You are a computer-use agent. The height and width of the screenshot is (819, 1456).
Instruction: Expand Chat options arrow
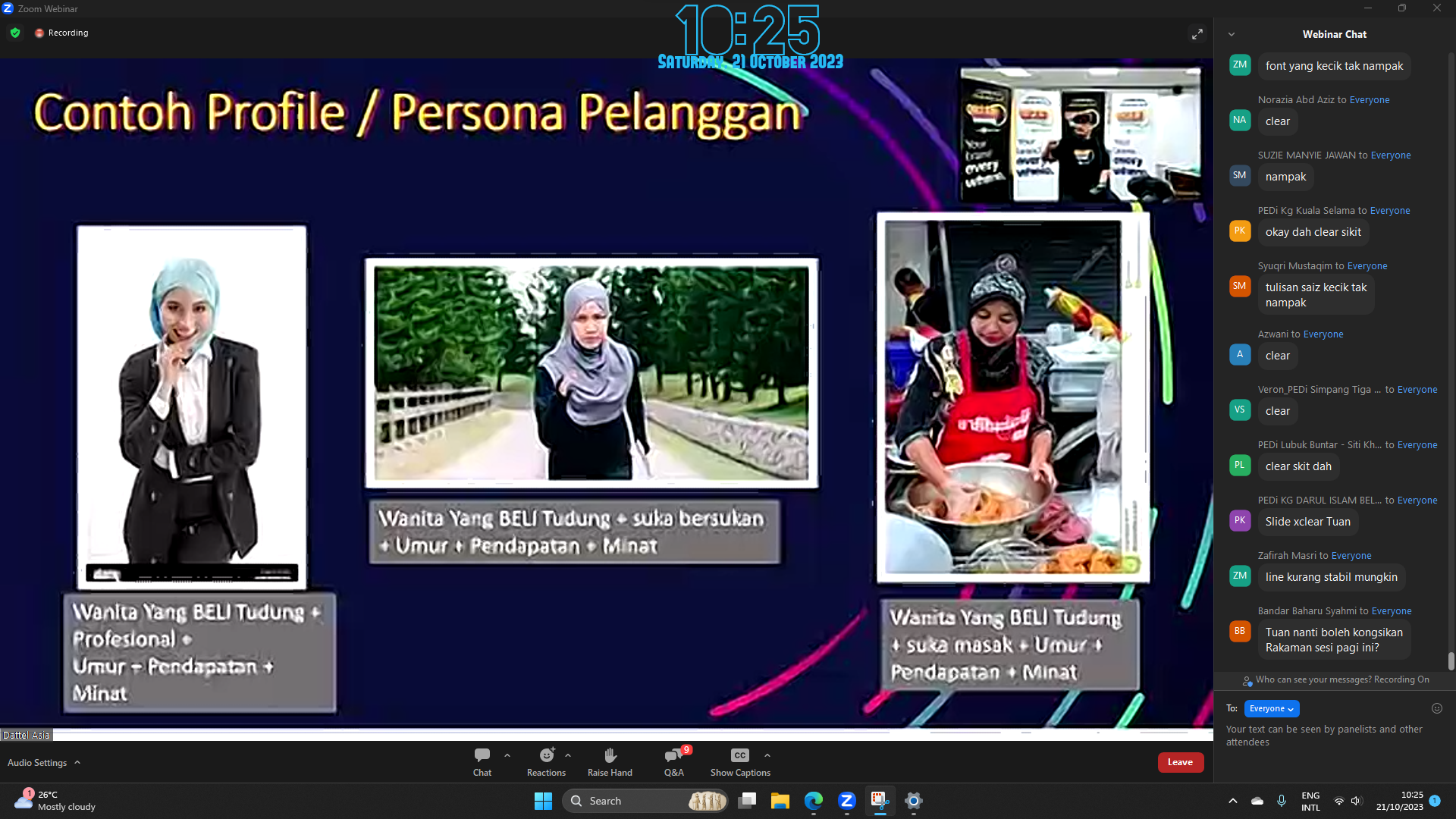click(507, 755)
